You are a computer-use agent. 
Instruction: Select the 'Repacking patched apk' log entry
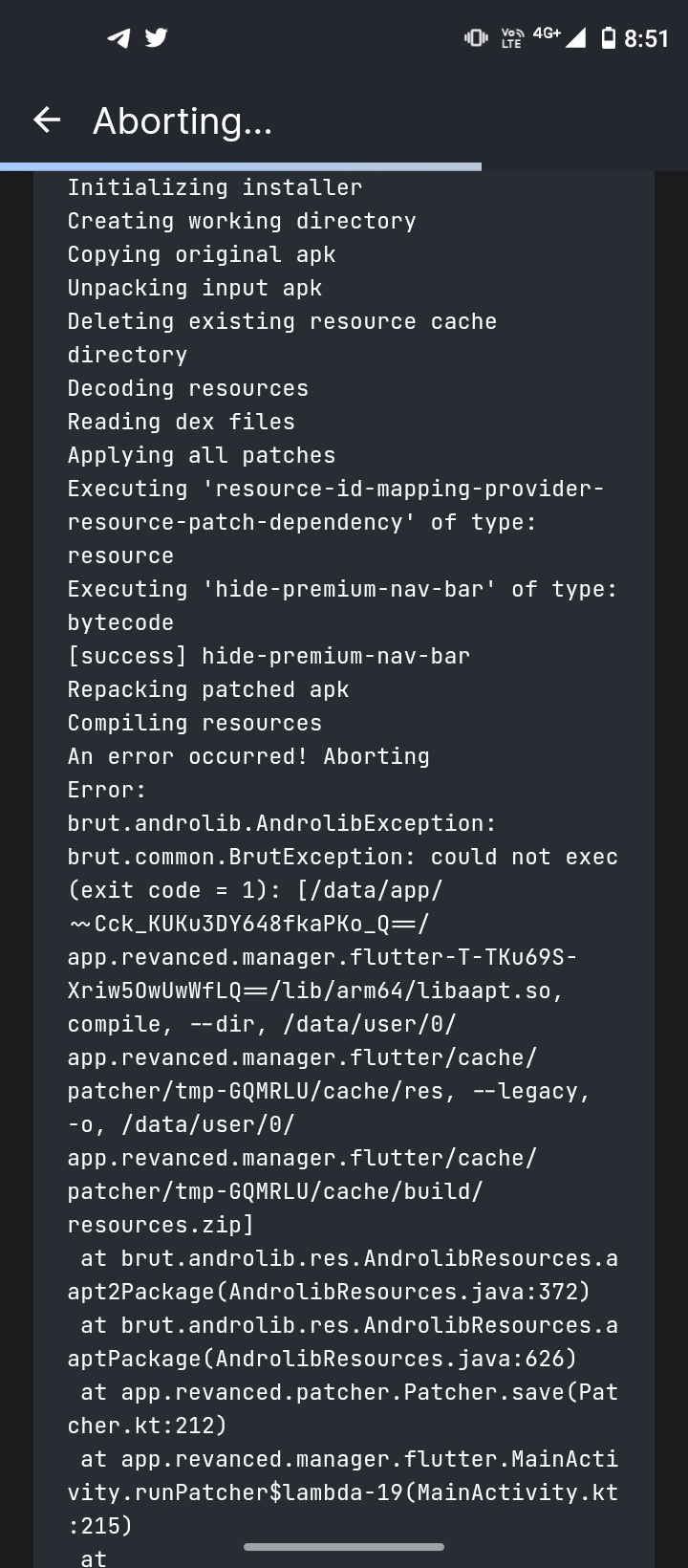pyautogui.click(x=208, y=688)
